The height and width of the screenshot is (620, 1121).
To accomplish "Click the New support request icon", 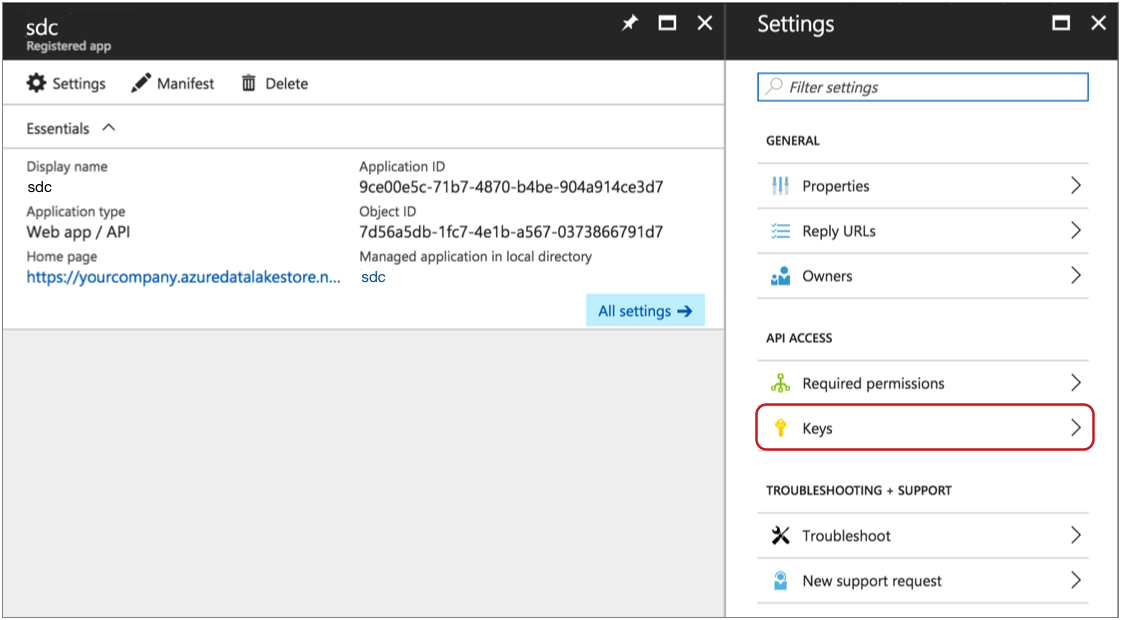I will [x=780, y=581].
